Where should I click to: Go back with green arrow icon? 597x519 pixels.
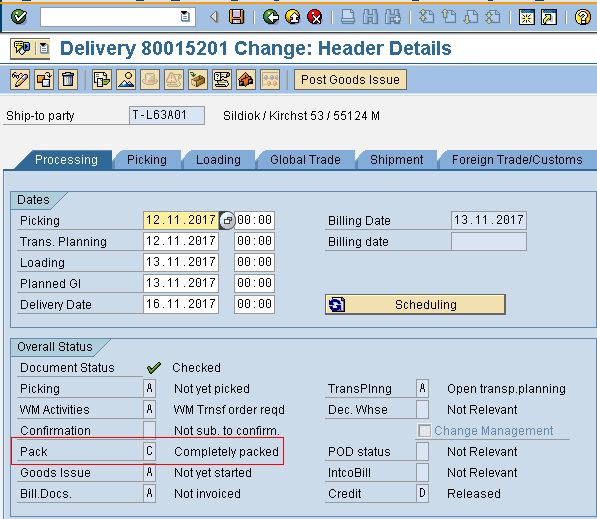271,17
